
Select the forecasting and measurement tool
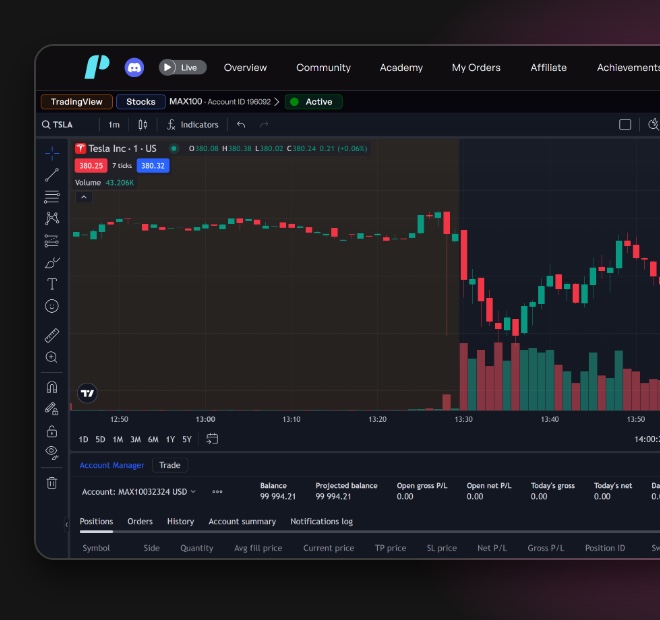(52, 240)
